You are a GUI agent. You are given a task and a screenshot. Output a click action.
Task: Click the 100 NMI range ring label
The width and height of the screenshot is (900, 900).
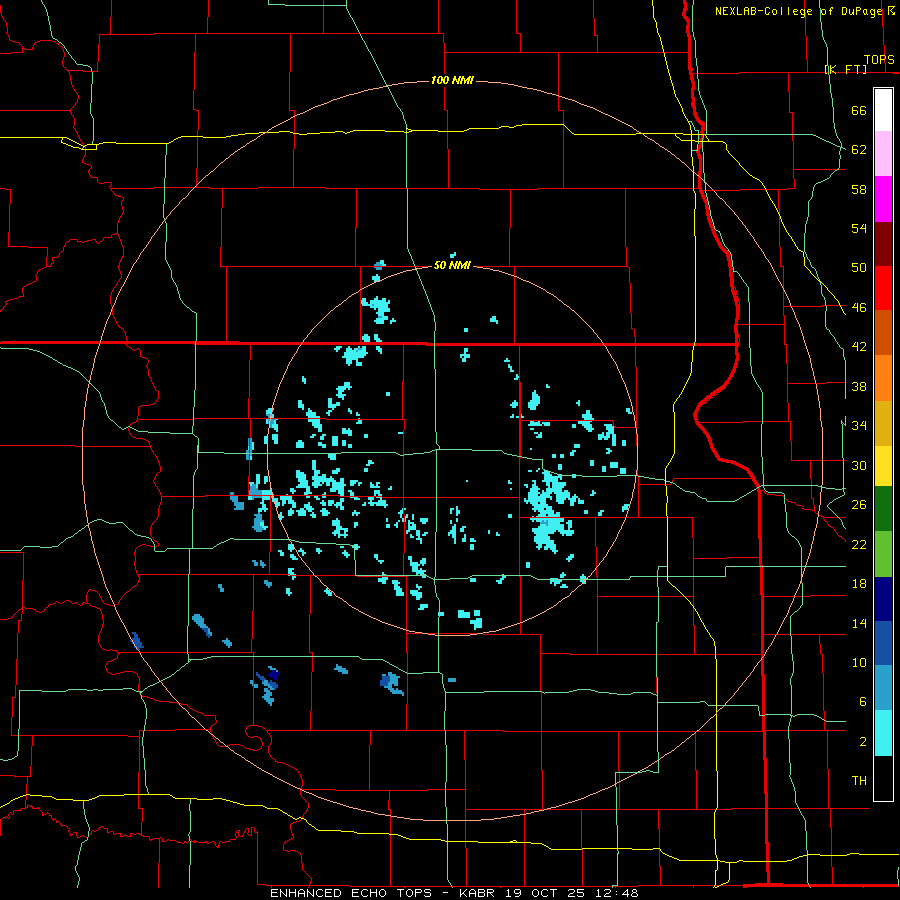452,80
